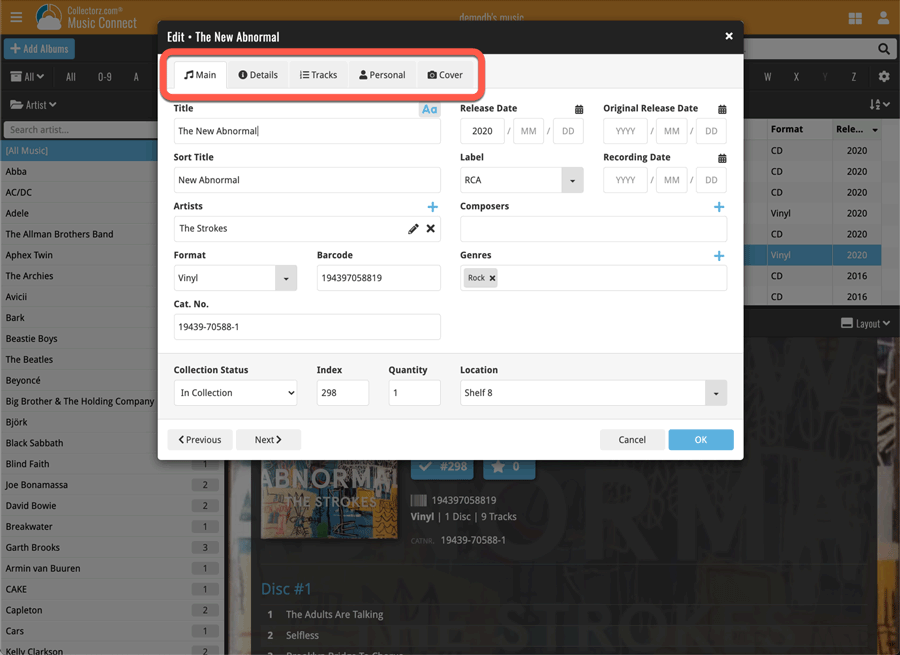Click the Index field showing 298

click(343, 393)
